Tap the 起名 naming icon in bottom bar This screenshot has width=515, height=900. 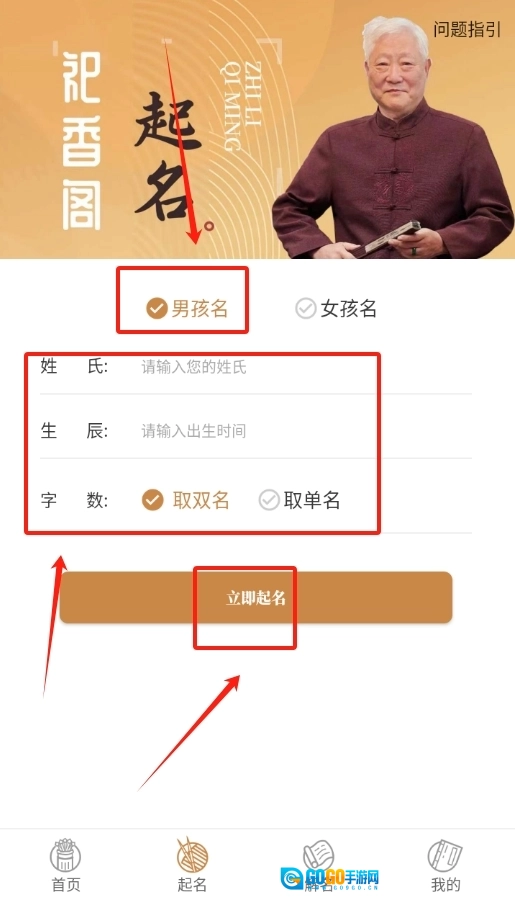(192, 855)
